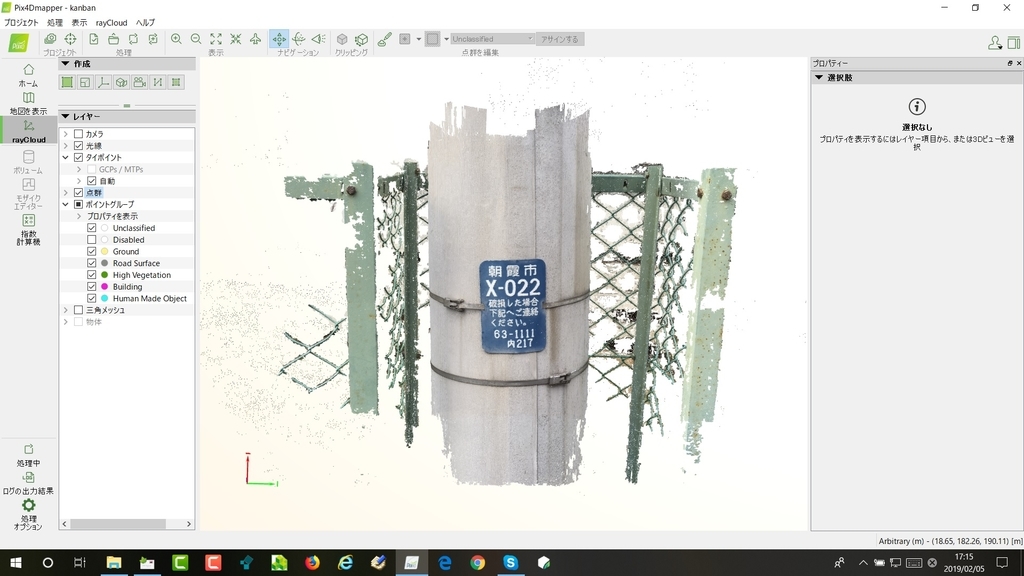Open 処理オプション processing options gear
The image size is (1024, 576).
28,514
